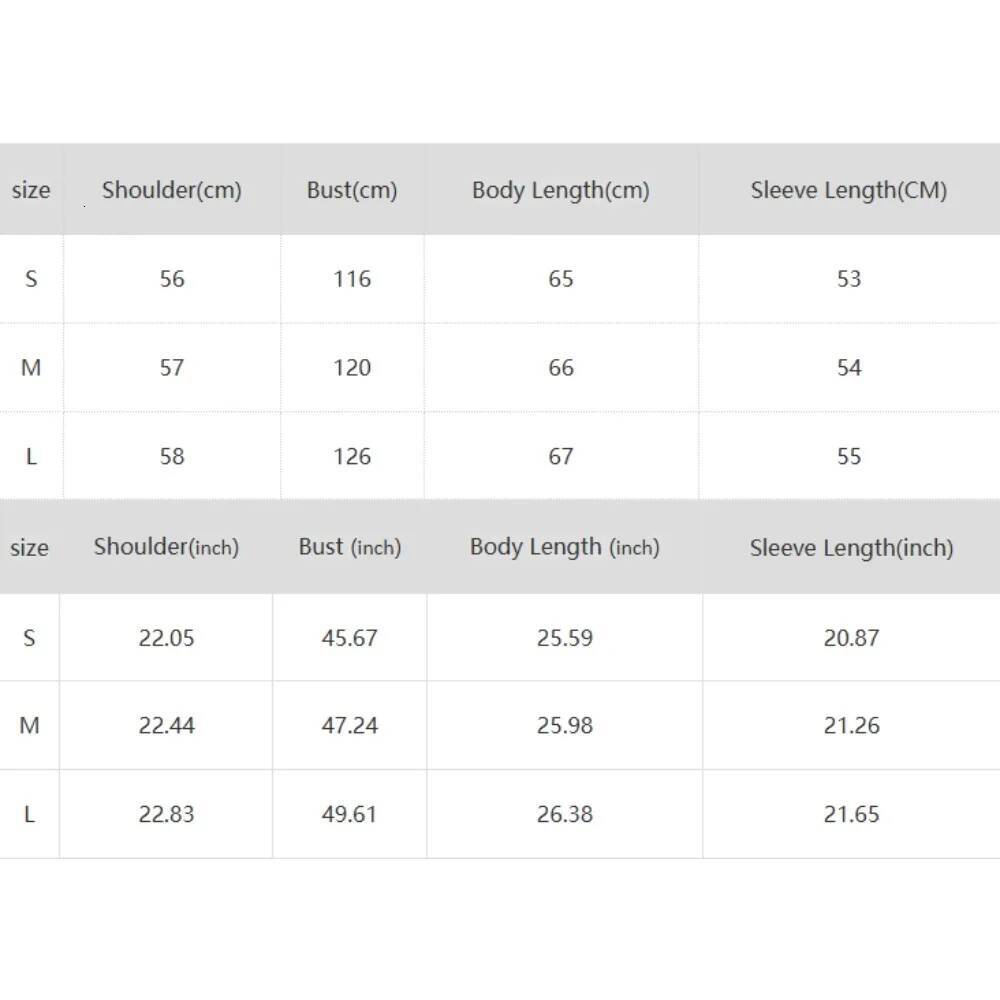This screenshot has height=1000, width=1000.
Task: Click the Shoulder(cm) column header
Action: tap(172, 190)
